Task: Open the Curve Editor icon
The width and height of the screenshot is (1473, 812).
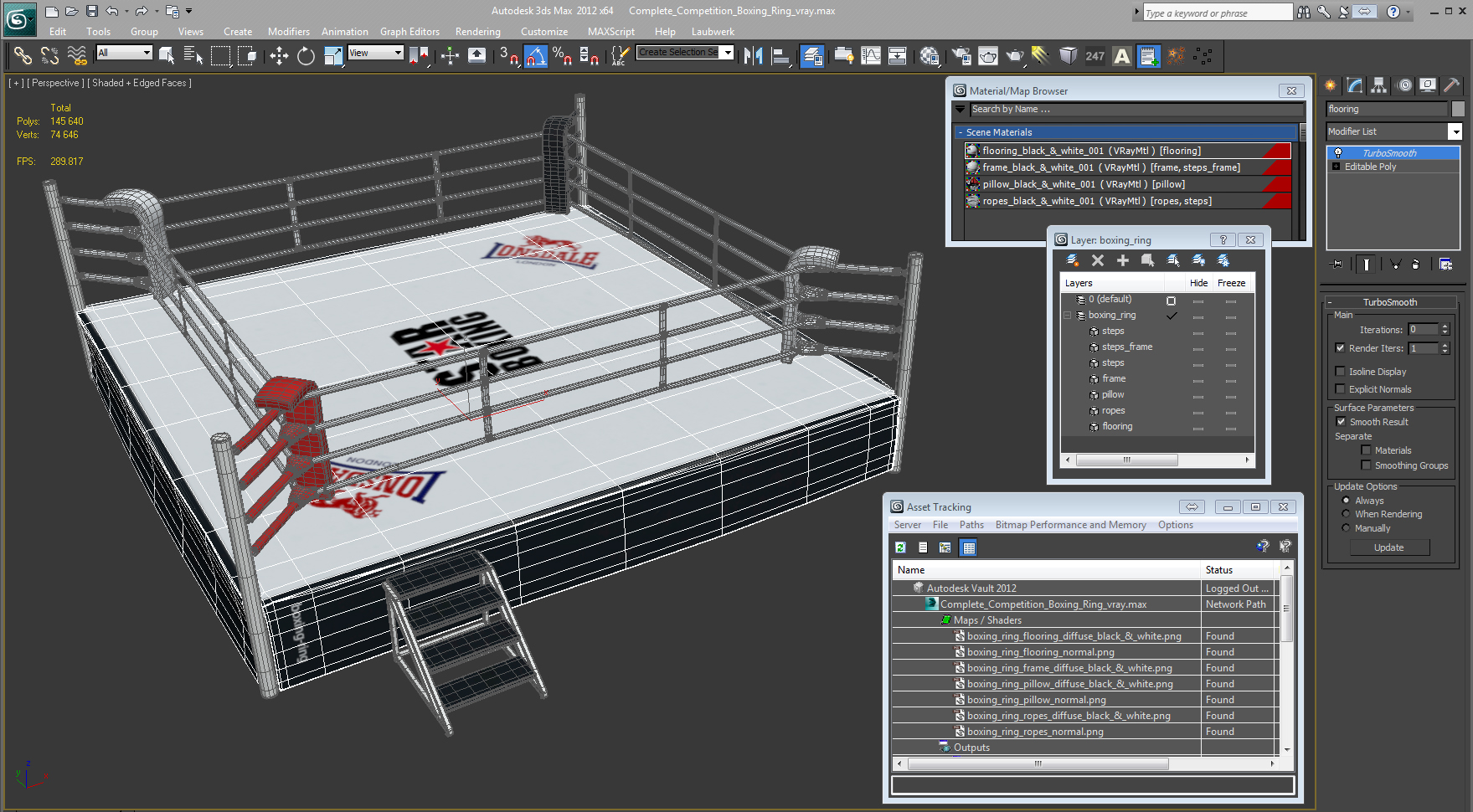Action: [871, 56]
